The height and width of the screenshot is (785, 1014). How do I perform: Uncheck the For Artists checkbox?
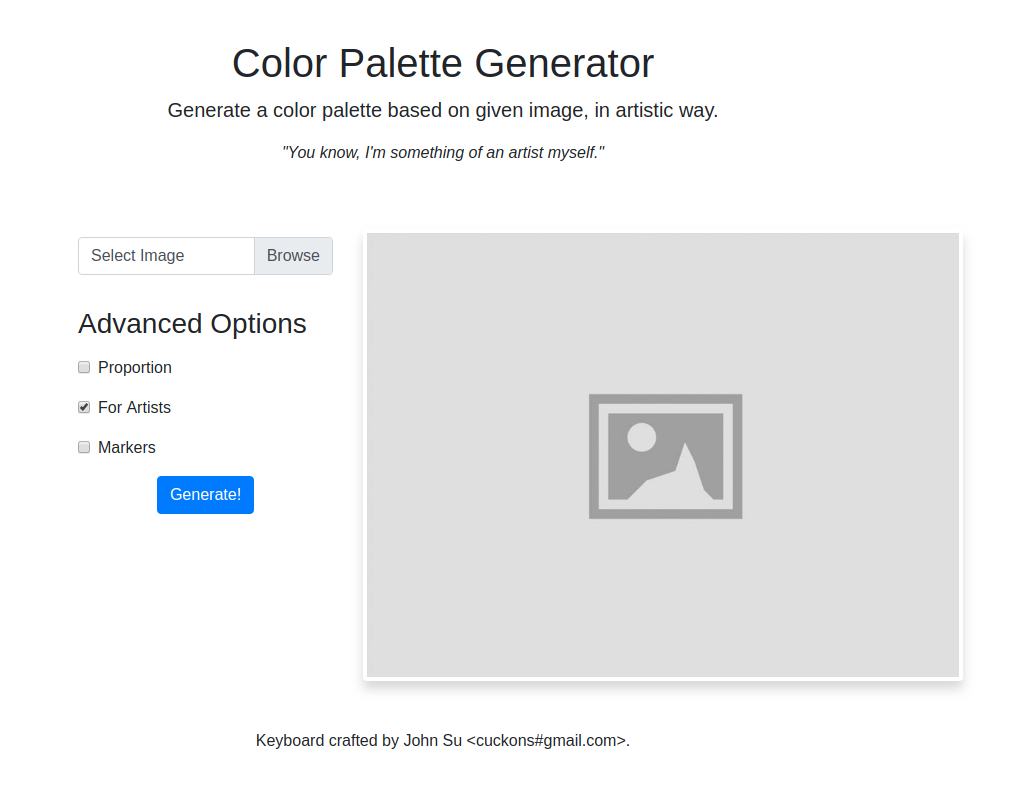[x=84, y=407]
